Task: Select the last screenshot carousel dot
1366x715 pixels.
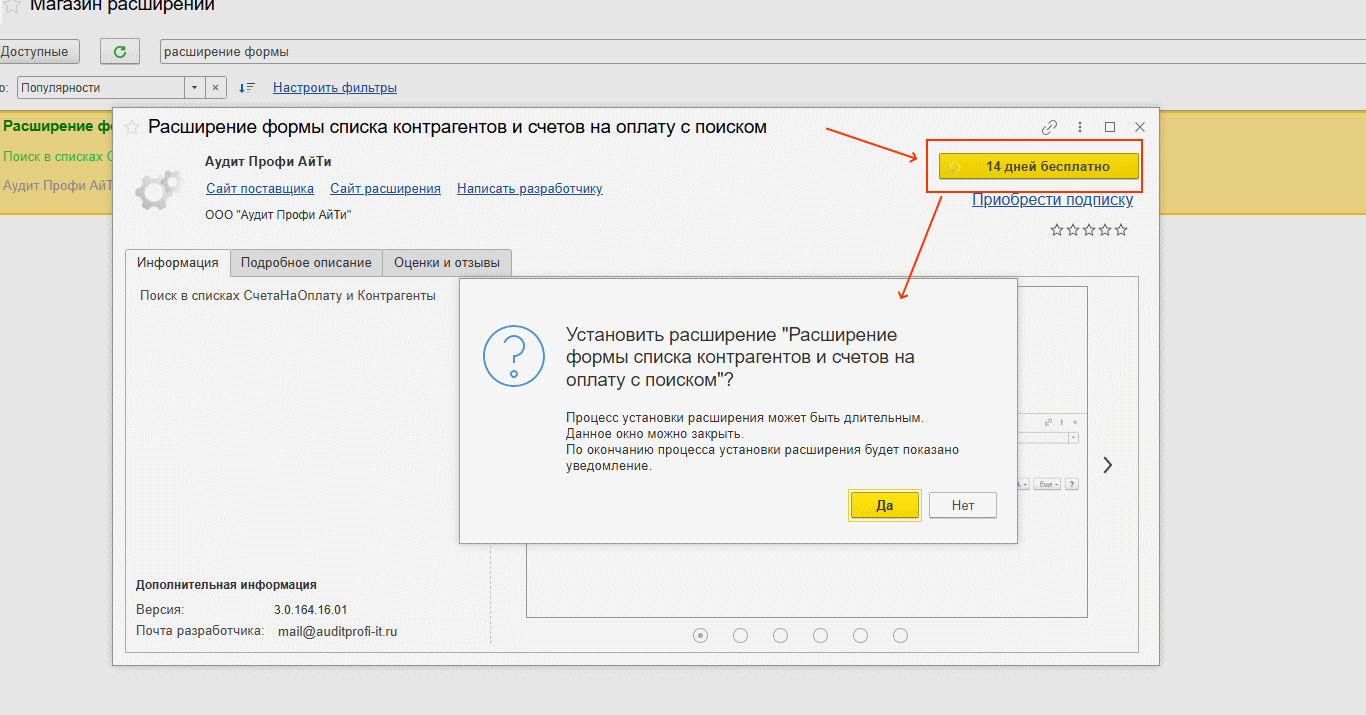Action: [x=900, y=635]
